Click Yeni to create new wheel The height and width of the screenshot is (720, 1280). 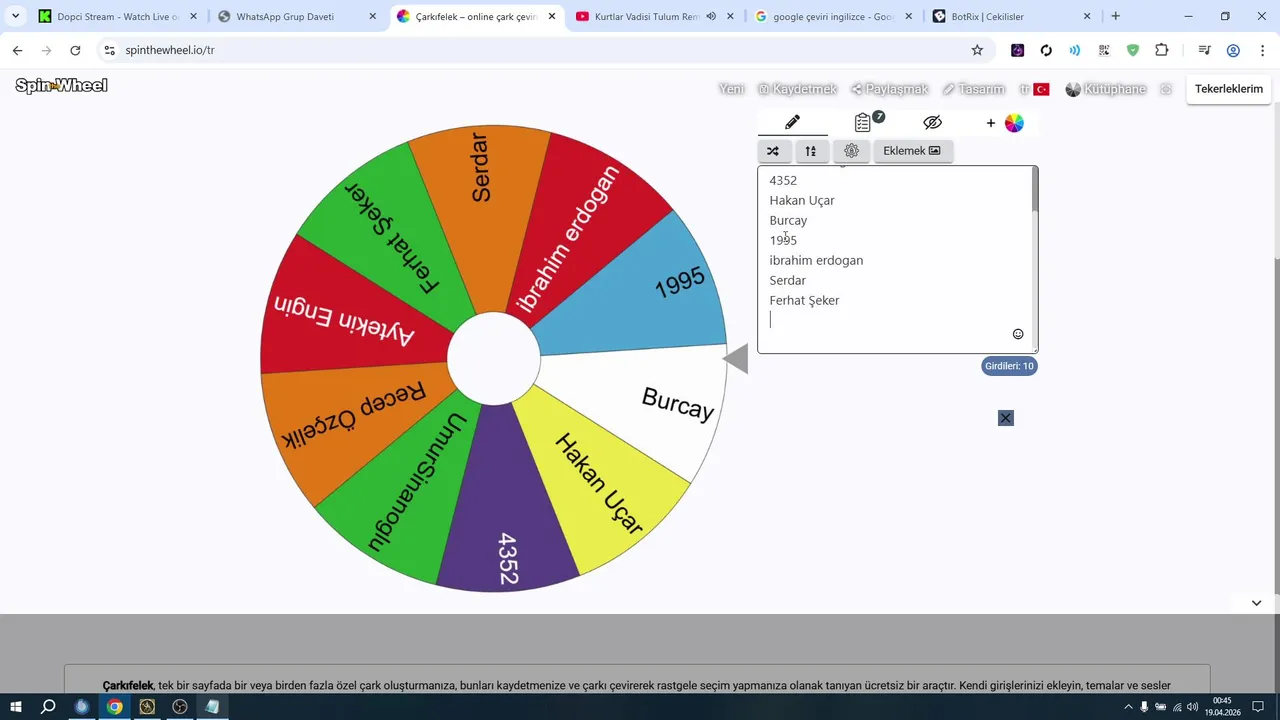pyautogui.click(x=732, y=89)
